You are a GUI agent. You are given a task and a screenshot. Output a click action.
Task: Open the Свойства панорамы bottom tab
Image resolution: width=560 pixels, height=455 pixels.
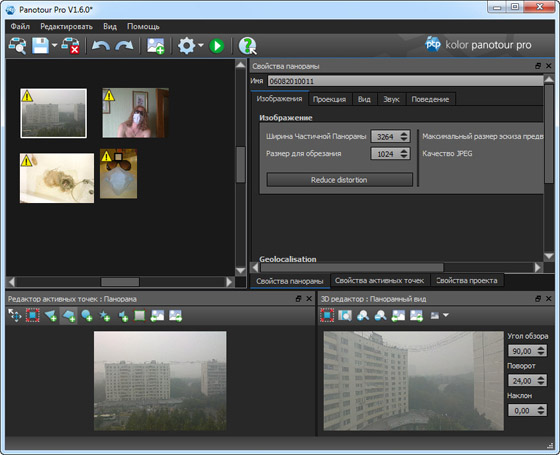point(290,281)
